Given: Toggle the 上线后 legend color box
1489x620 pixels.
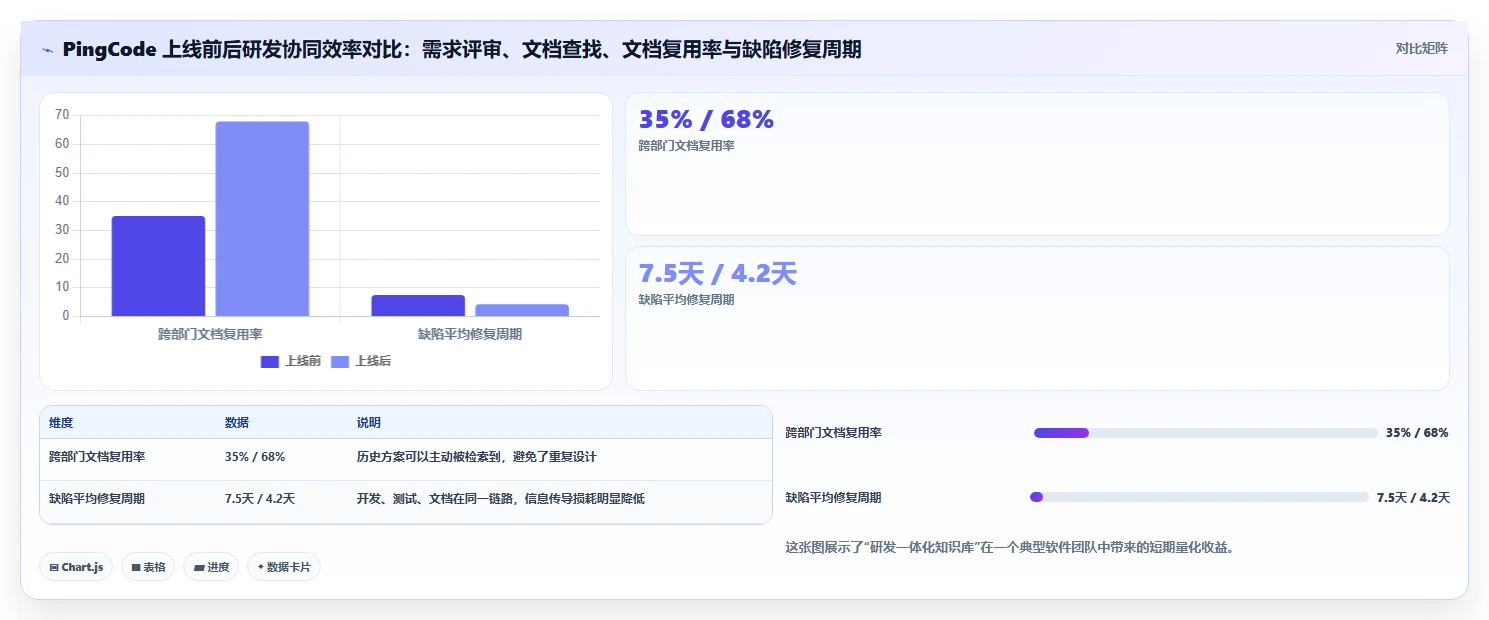Looking at the screenshot, I should [x=340, y=361].
